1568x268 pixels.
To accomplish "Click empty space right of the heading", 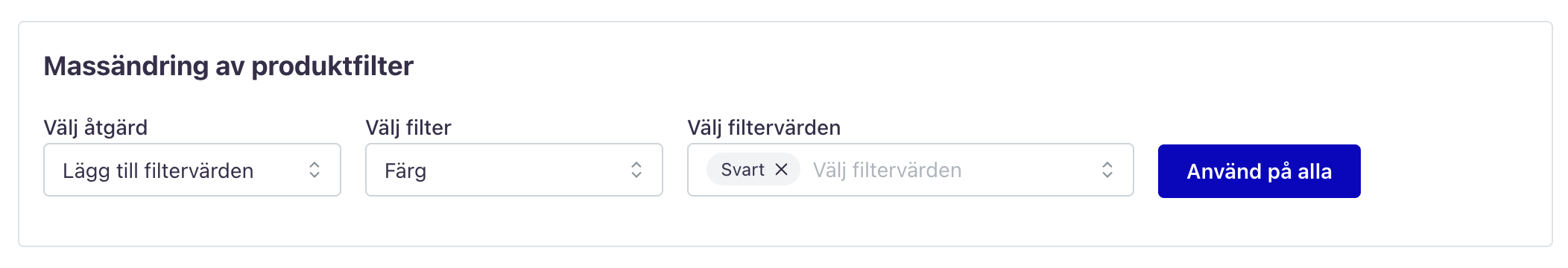I will (x=969, y=66).
